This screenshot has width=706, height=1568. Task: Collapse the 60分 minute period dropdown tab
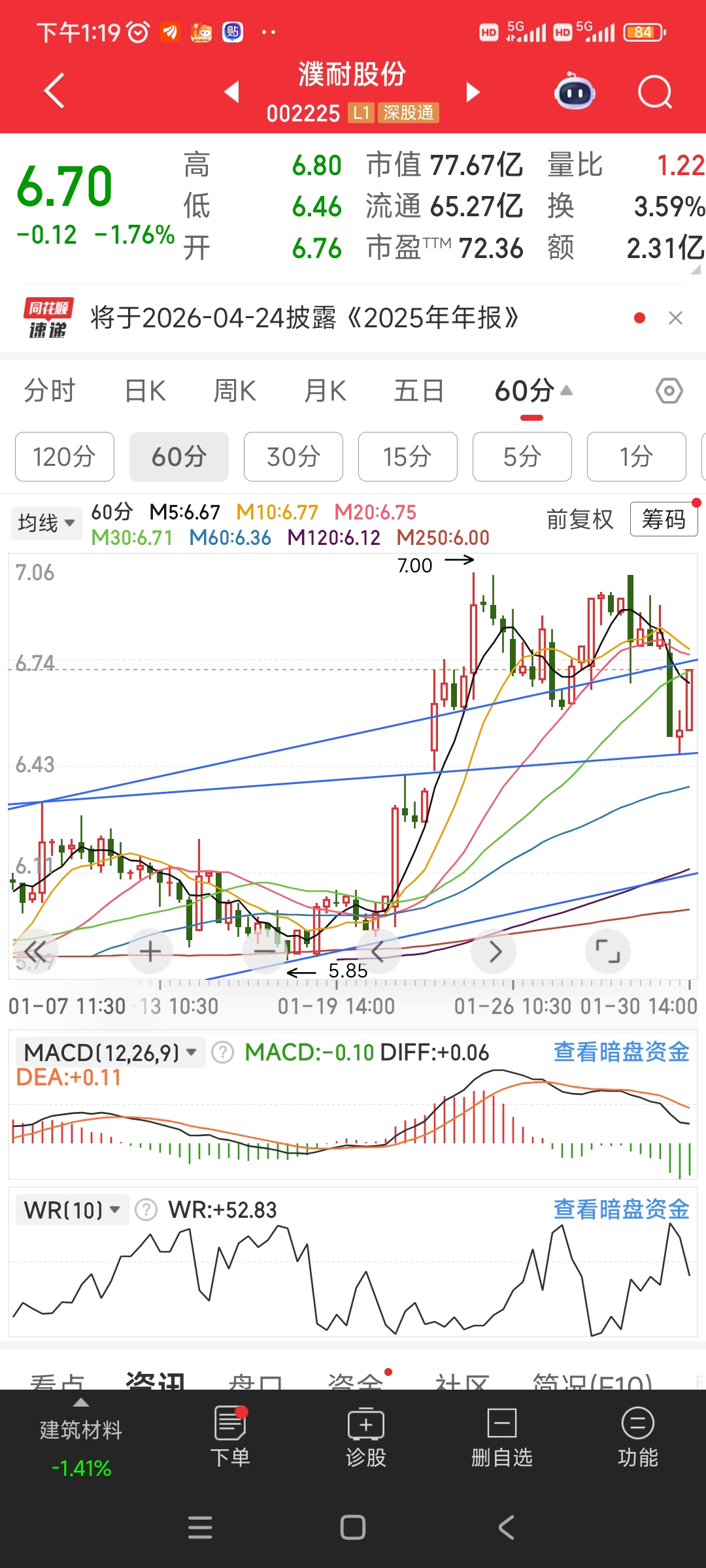533,391
